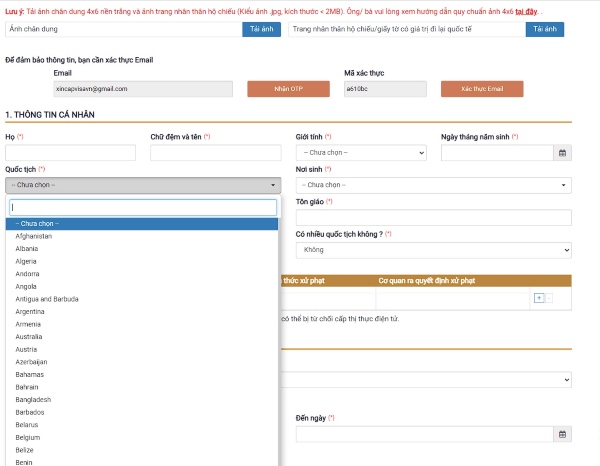This screenshot has height=466, width=600.
Task: Choose Australia as nationality
Action: pyautogui.click(x=142, y=337)
